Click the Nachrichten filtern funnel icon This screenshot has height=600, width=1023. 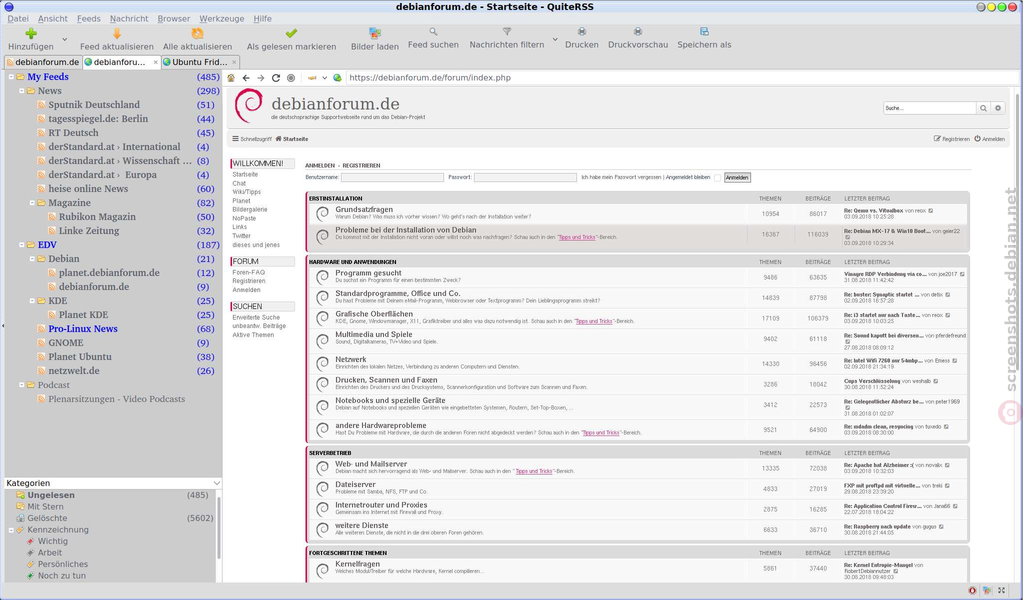[506, 31]
